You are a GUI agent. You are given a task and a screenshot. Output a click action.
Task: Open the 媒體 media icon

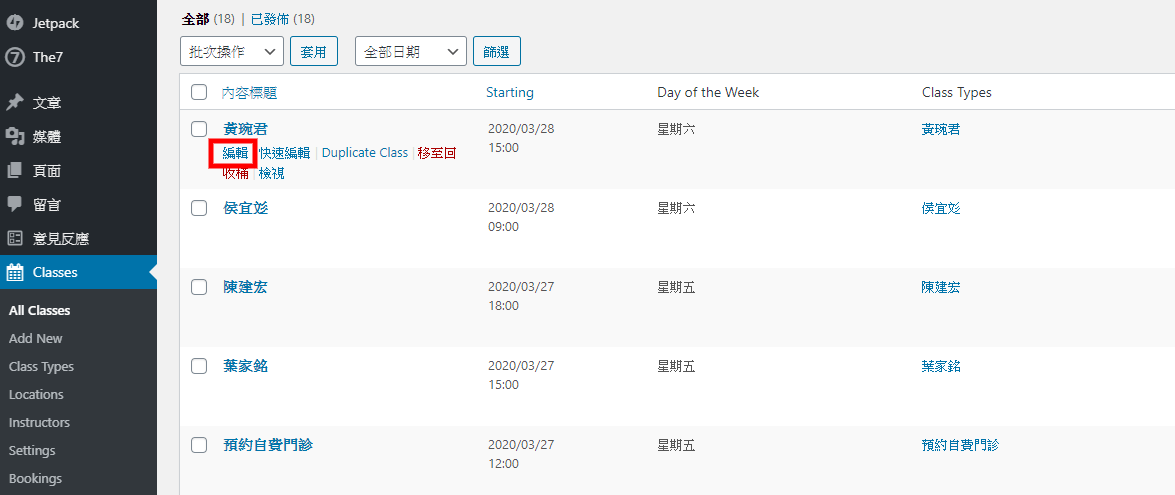tap(14, 136)
